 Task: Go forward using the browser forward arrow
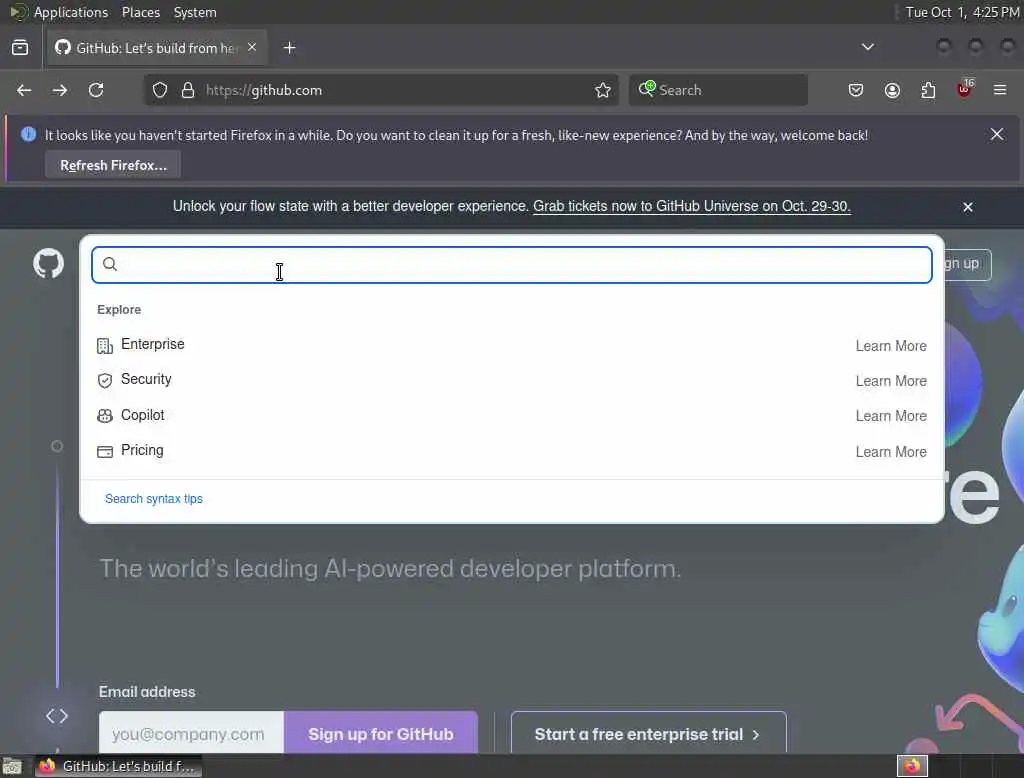click(60, 90)
